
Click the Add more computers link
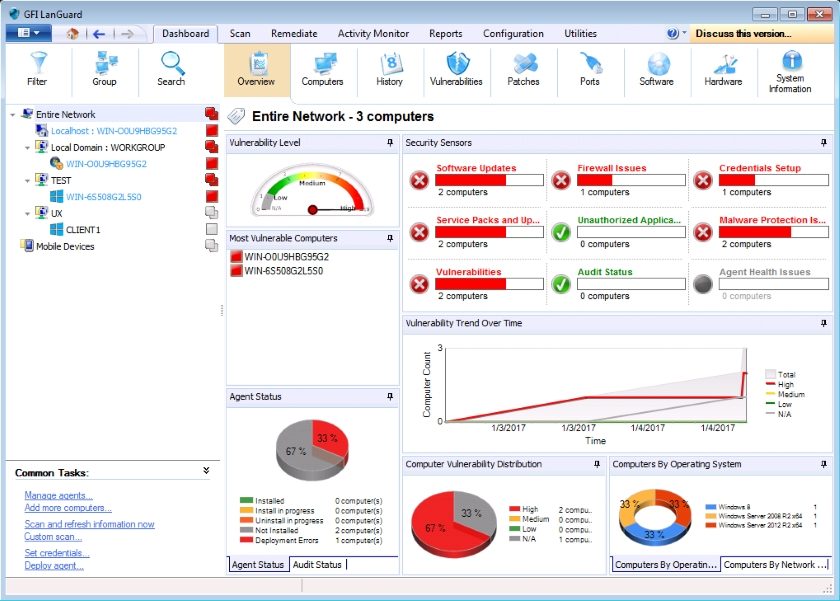tap(68, 507)
